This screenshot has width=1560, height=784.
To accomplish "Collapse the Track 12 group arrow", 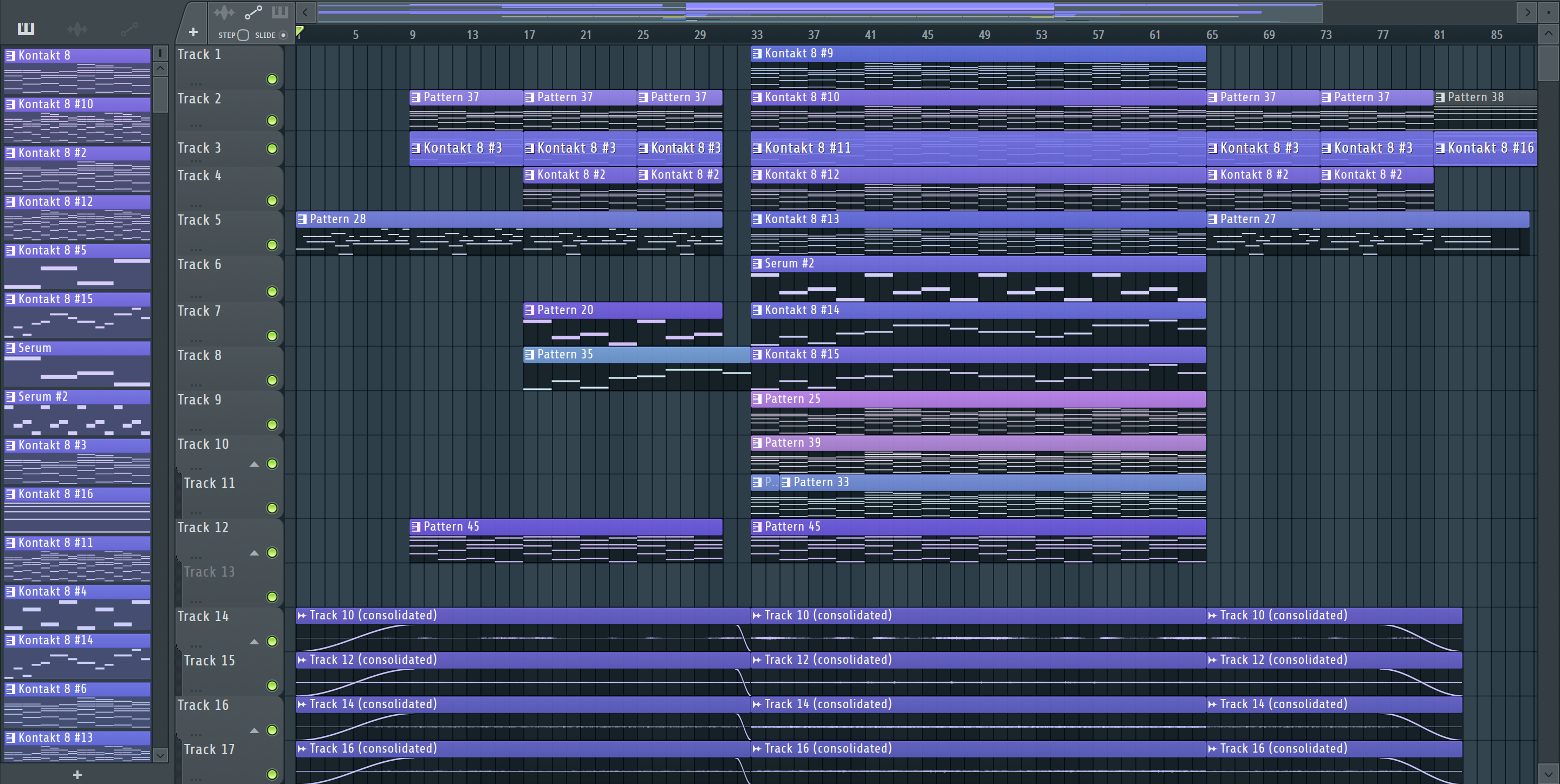I will 255,553.
